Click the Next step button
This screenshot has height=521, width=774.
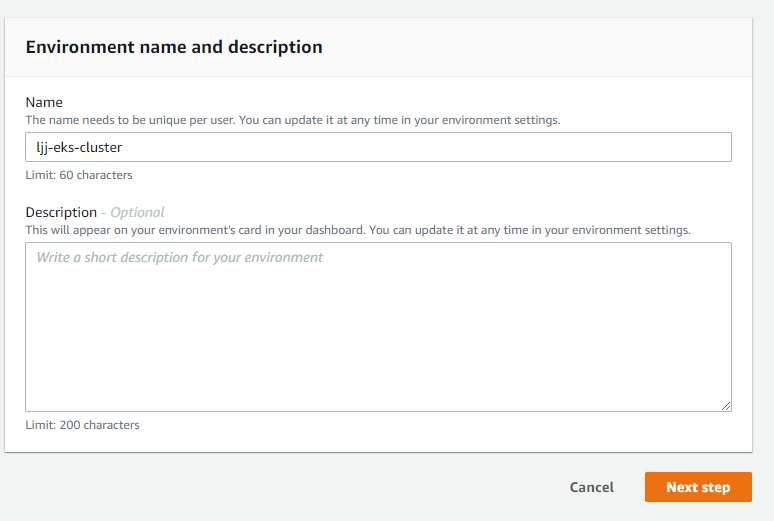click(x=698, y=487)
